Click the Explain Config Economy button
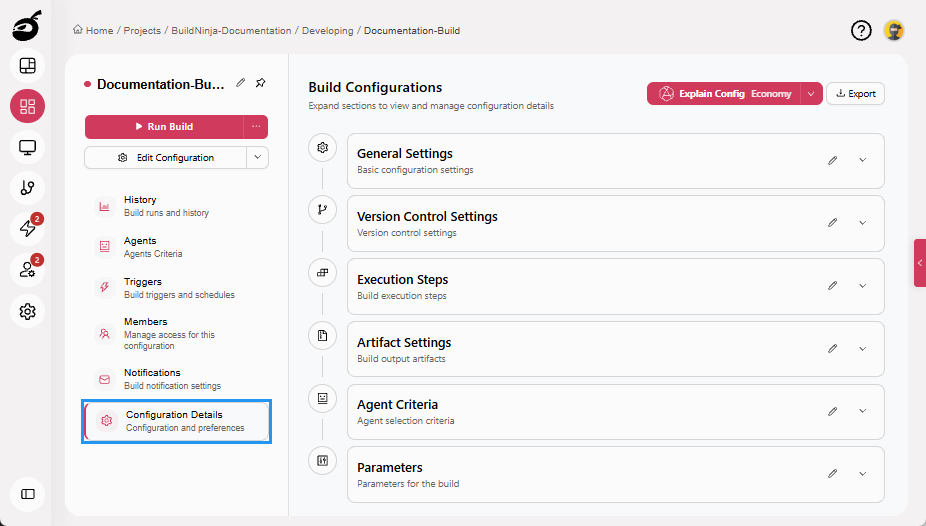 click(x=724, y=93)
